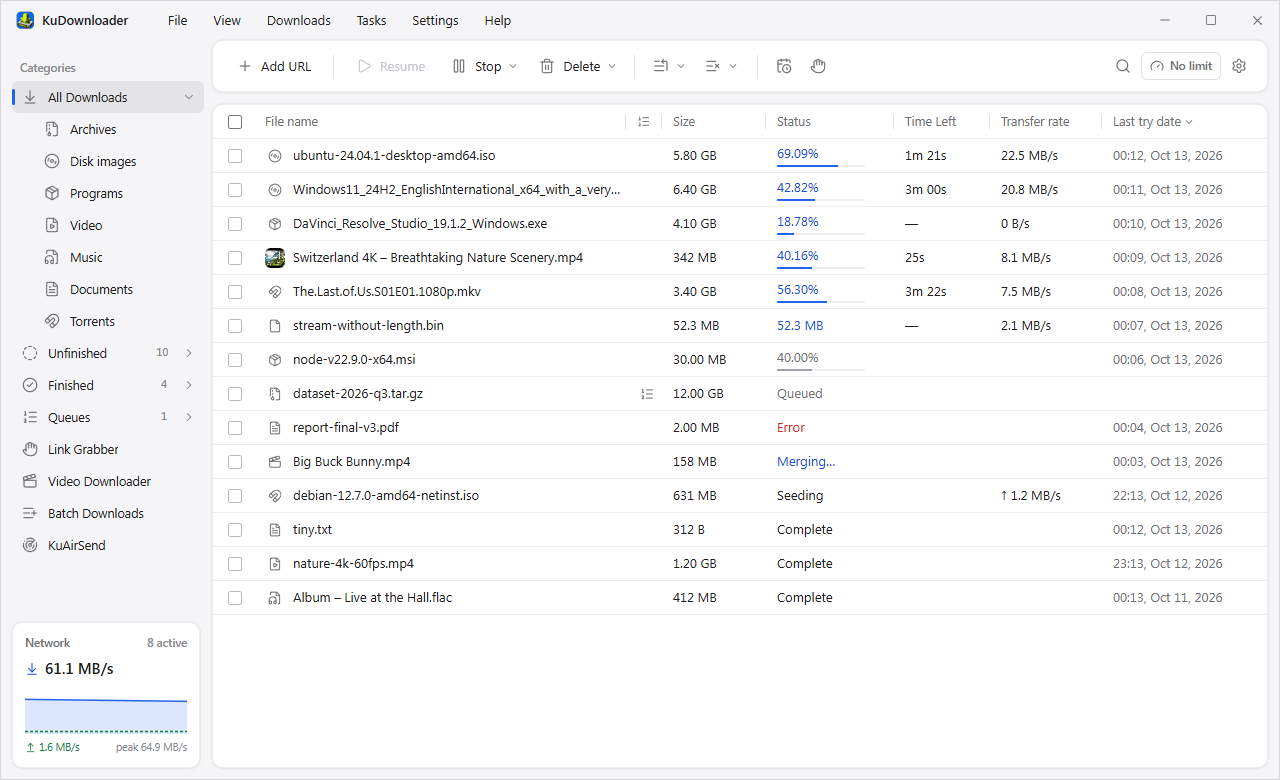Check the box for Big Buck Bunny.mp4
The height and width of the screenshot is (780, 1280).
tap(235, 462)
